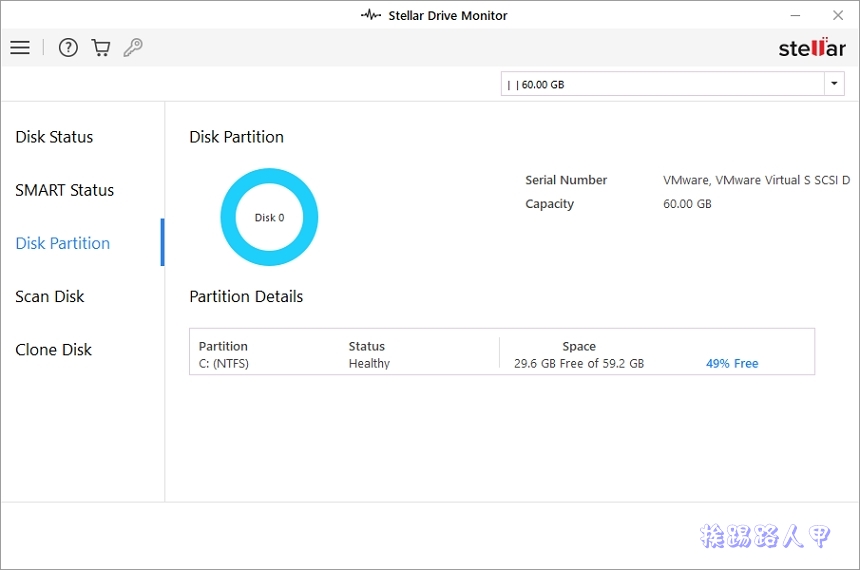The height and width of the screenshot is (570, 860).
Task: Click the 60.00 GB drive combo box
Action: [662, 84]
